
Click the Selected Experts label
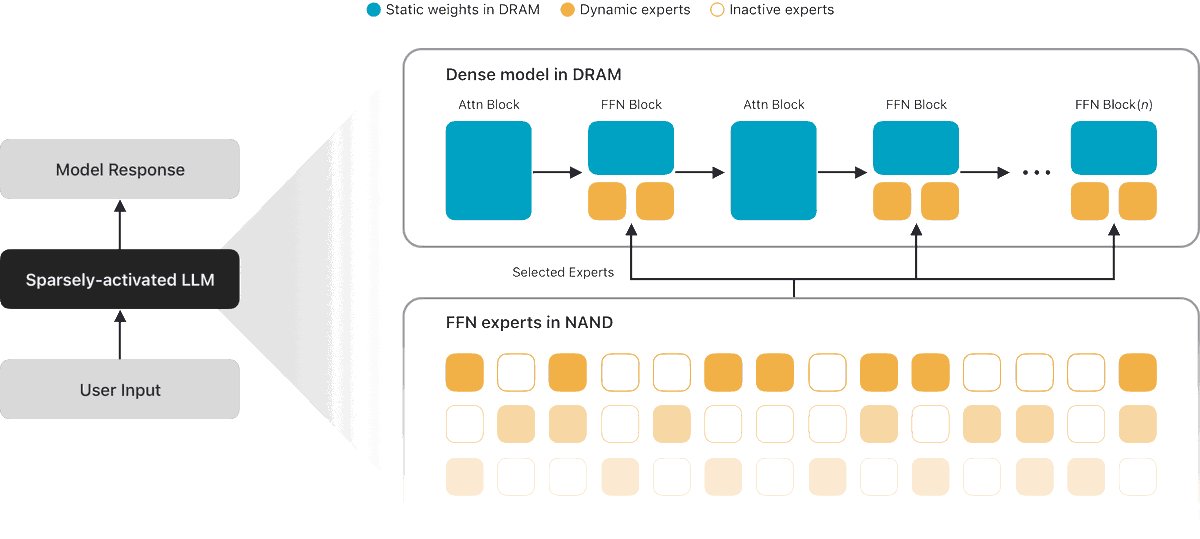[563, 272]
